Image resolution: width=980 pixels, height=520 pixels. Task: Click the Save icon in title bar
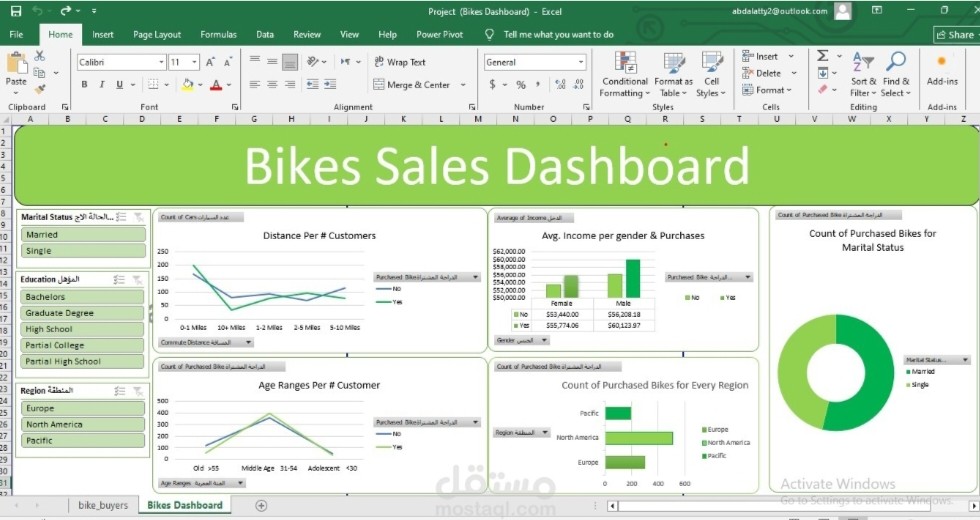[x=16, y=11]
